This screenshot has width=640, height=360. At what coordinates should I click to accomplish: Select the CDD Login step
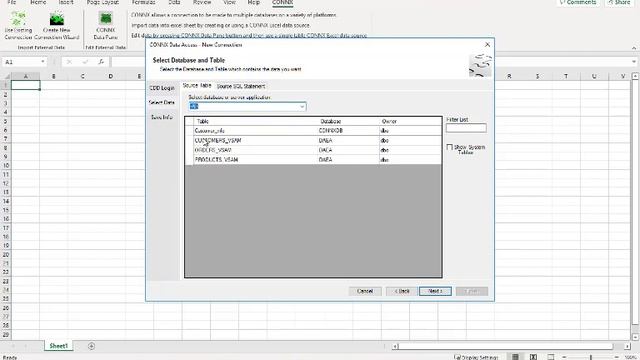(162, 88)
